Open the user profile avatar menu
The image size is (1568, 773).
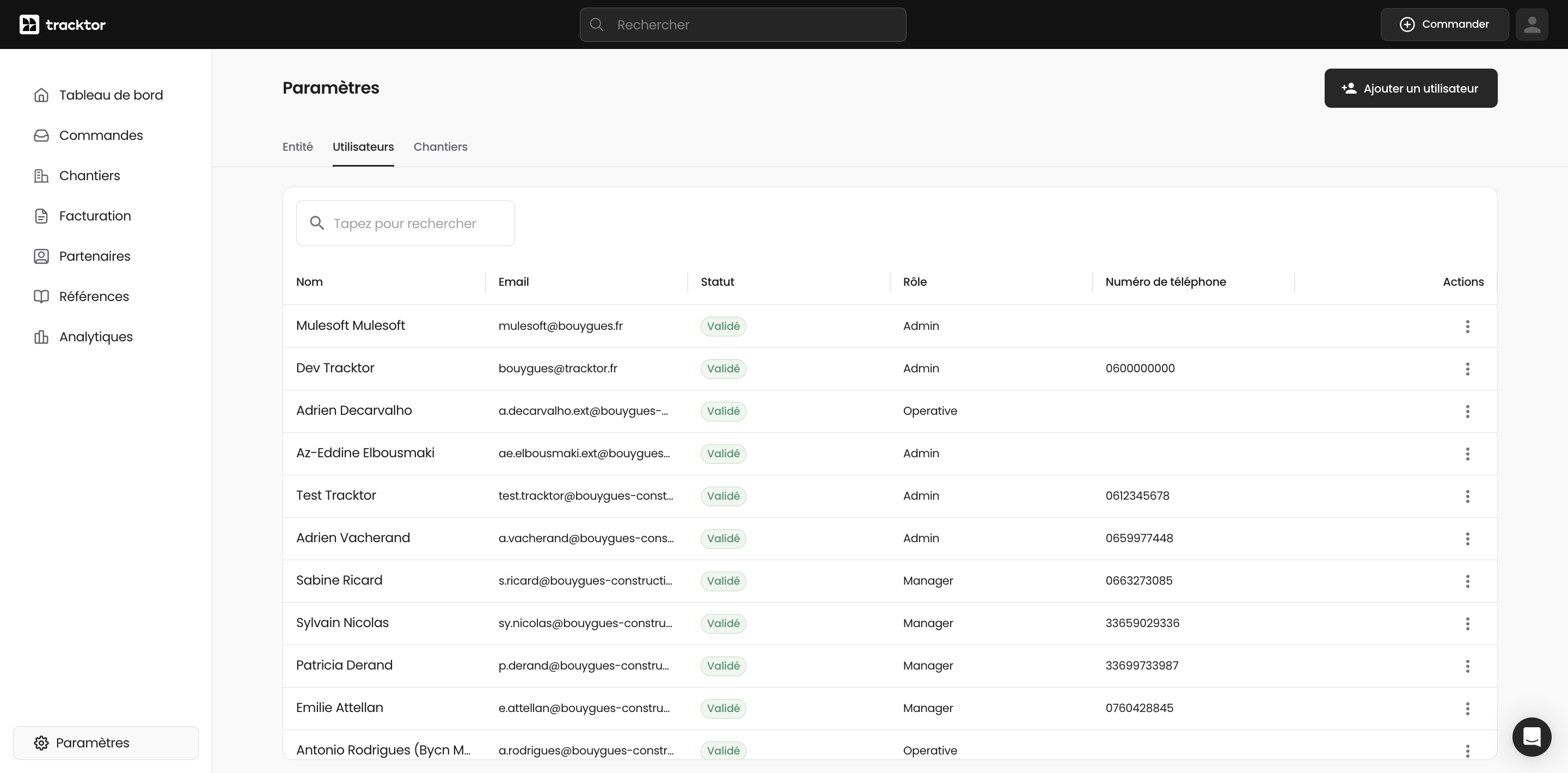(x=1532, y=24)
